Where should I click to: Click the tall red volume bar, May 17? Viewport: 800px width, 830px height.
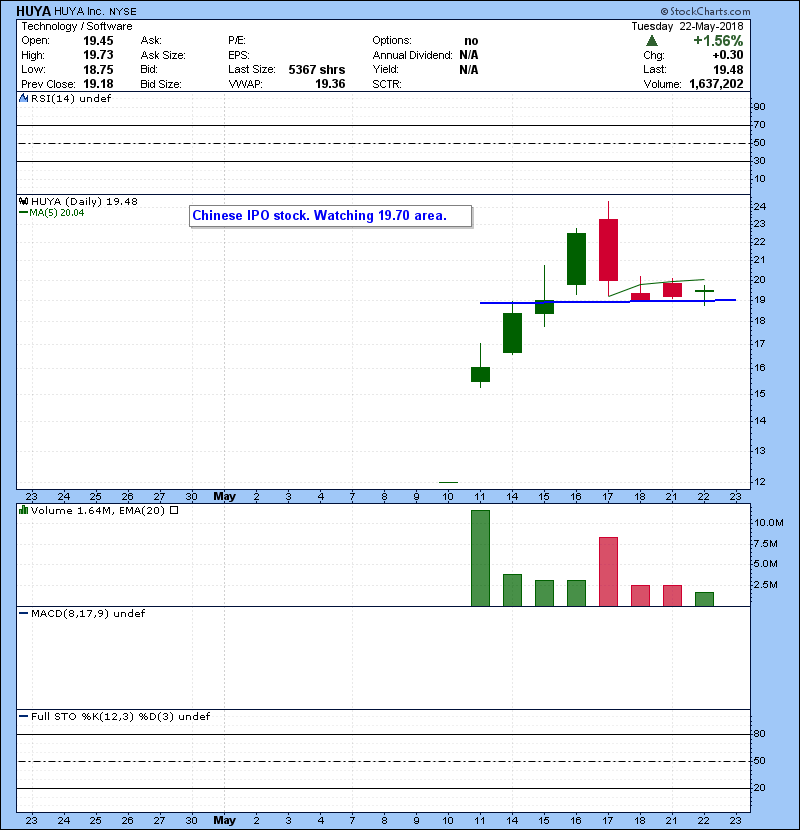[608, 572]
